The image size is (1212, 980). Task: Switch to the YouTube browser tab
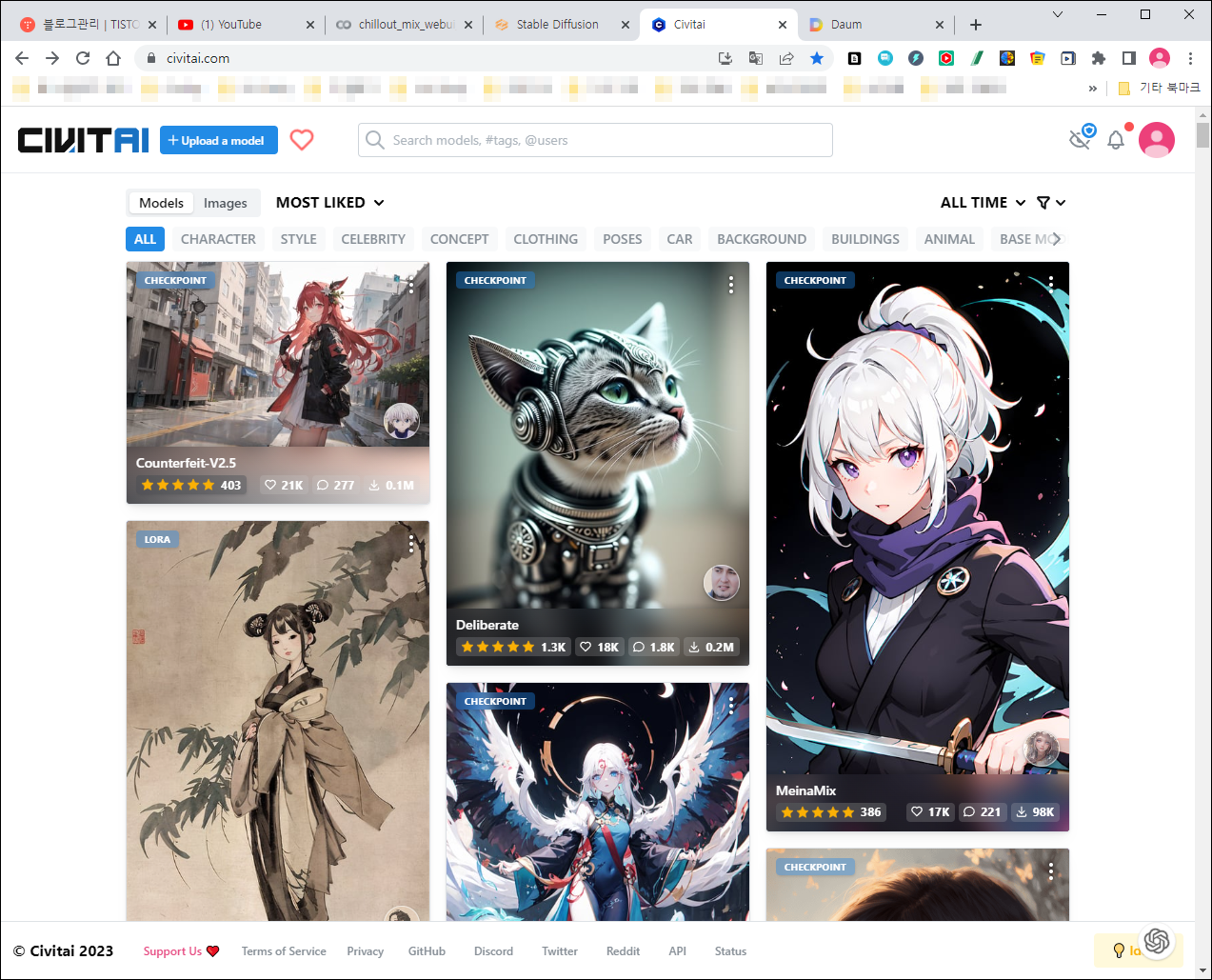246,25
